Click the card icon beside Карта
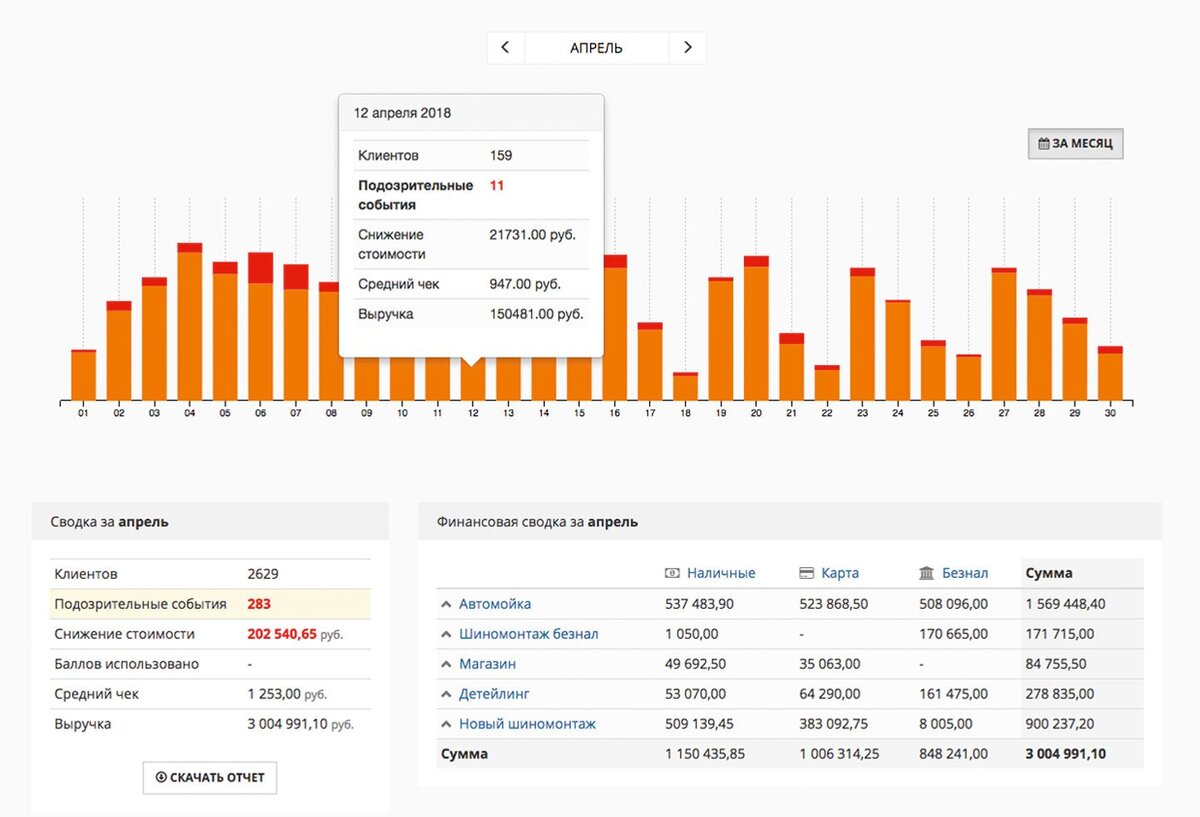The image size is (1200, 817). click(807, 573)
